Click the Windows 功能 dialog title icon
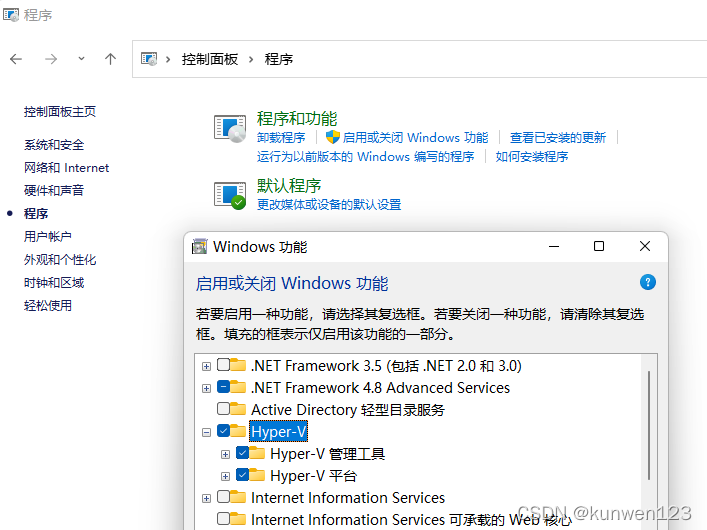This screenshot has width=707, height=530. (199, 246)
